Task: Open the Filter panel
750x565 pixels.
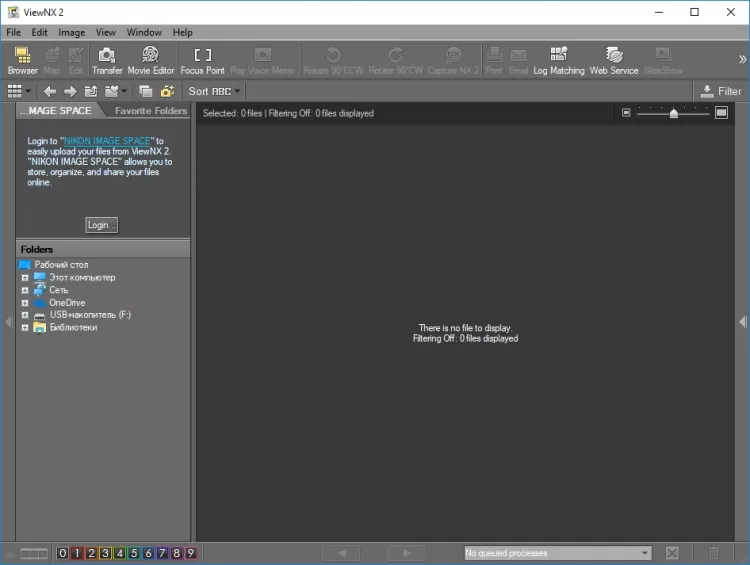Action: click(x=720, y=91)
